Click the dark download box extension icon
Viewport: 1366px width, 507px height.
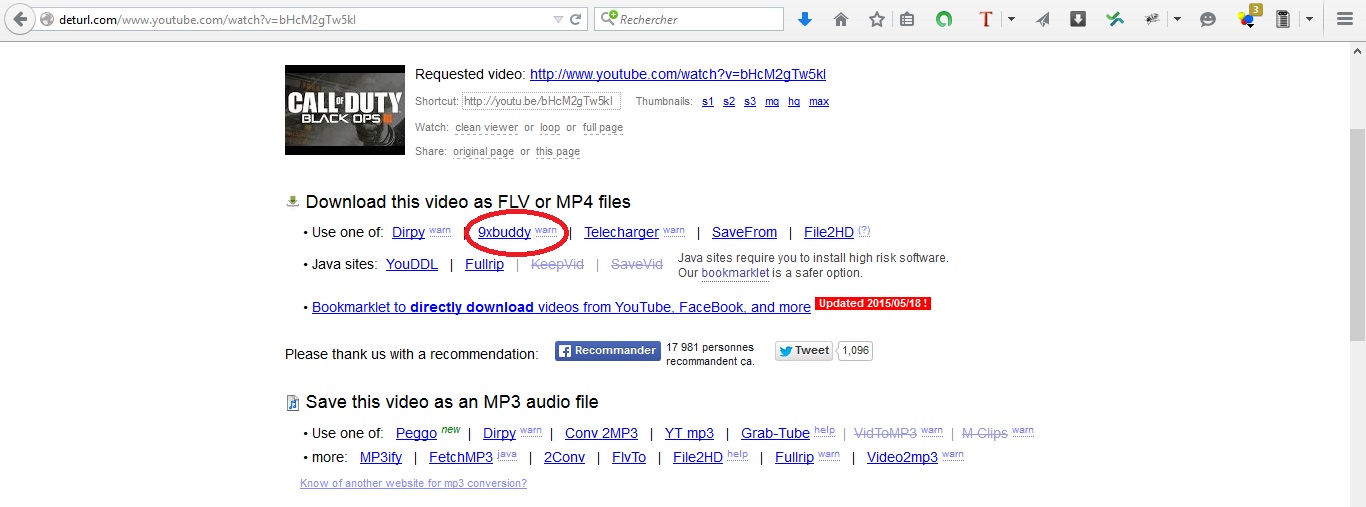tap(1078, 19)
